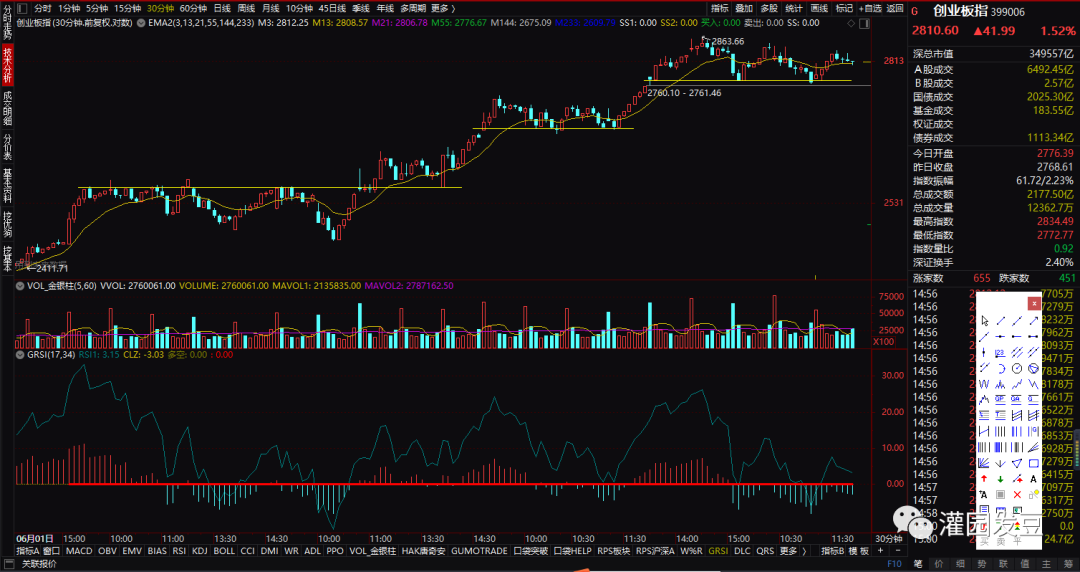
Task: Expand 更多 indicators in bottom bar
Action: pos(792,551)
